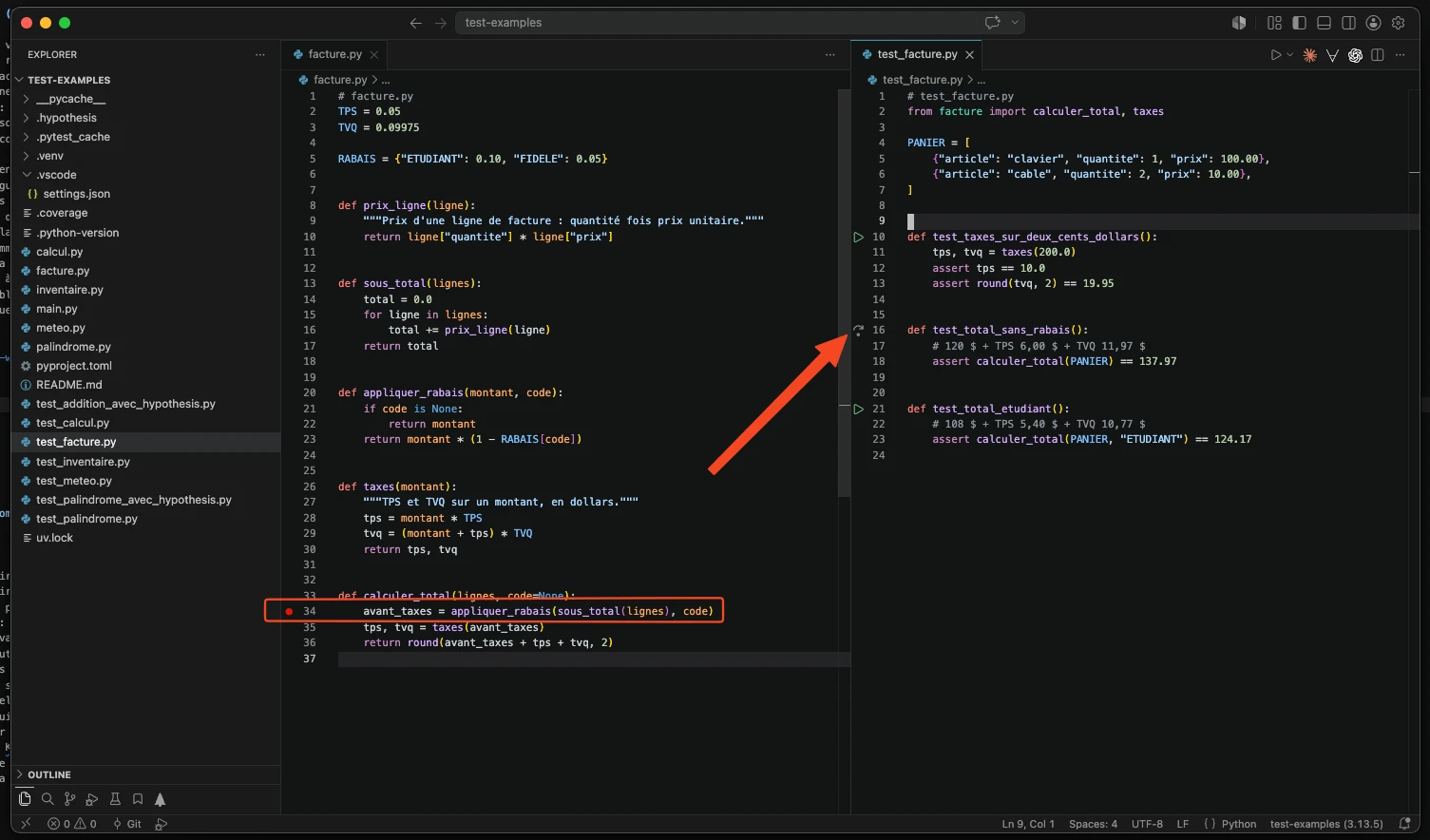This screenshot has width=1430, height=840.
Task: Click the hexagonal extension icon in title bar
Action: (x=1239, y=23)
